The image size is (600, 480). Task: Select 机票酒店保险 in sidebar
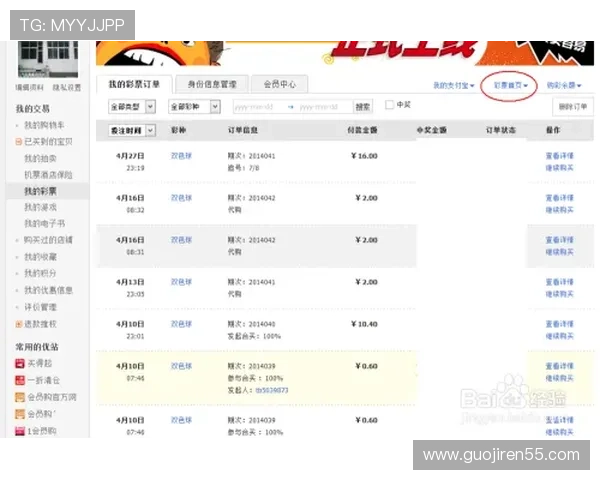coord(48,175)
